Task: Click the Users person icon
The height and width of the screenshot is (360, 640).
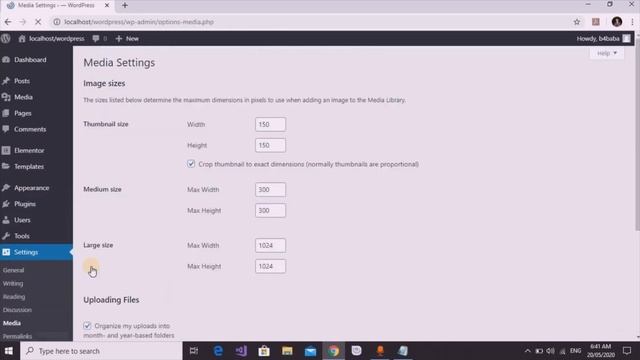Action: 6,220
